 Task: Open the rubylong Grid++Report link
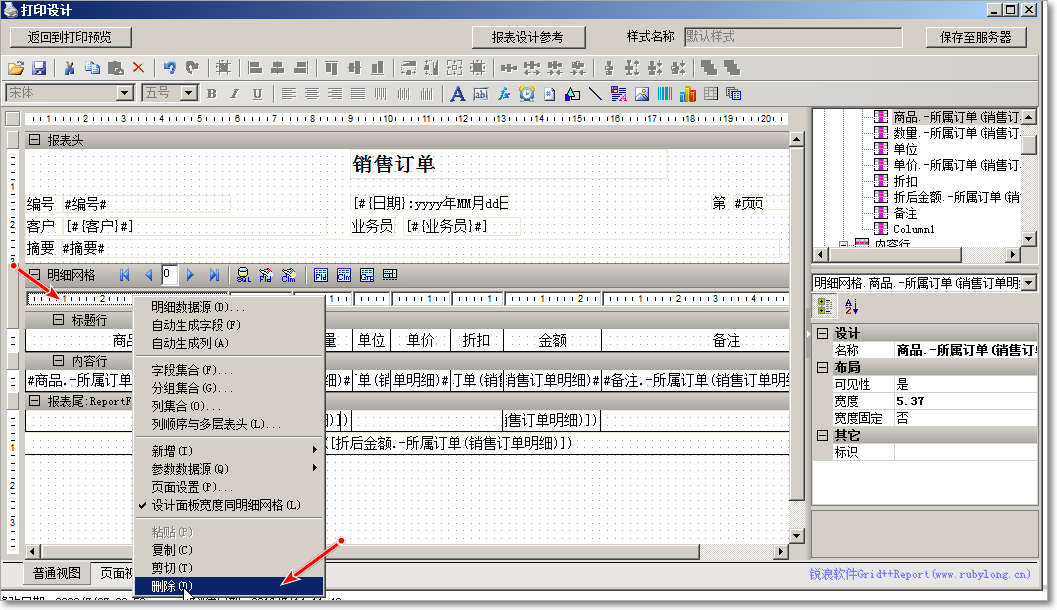[x=919, y=574]
